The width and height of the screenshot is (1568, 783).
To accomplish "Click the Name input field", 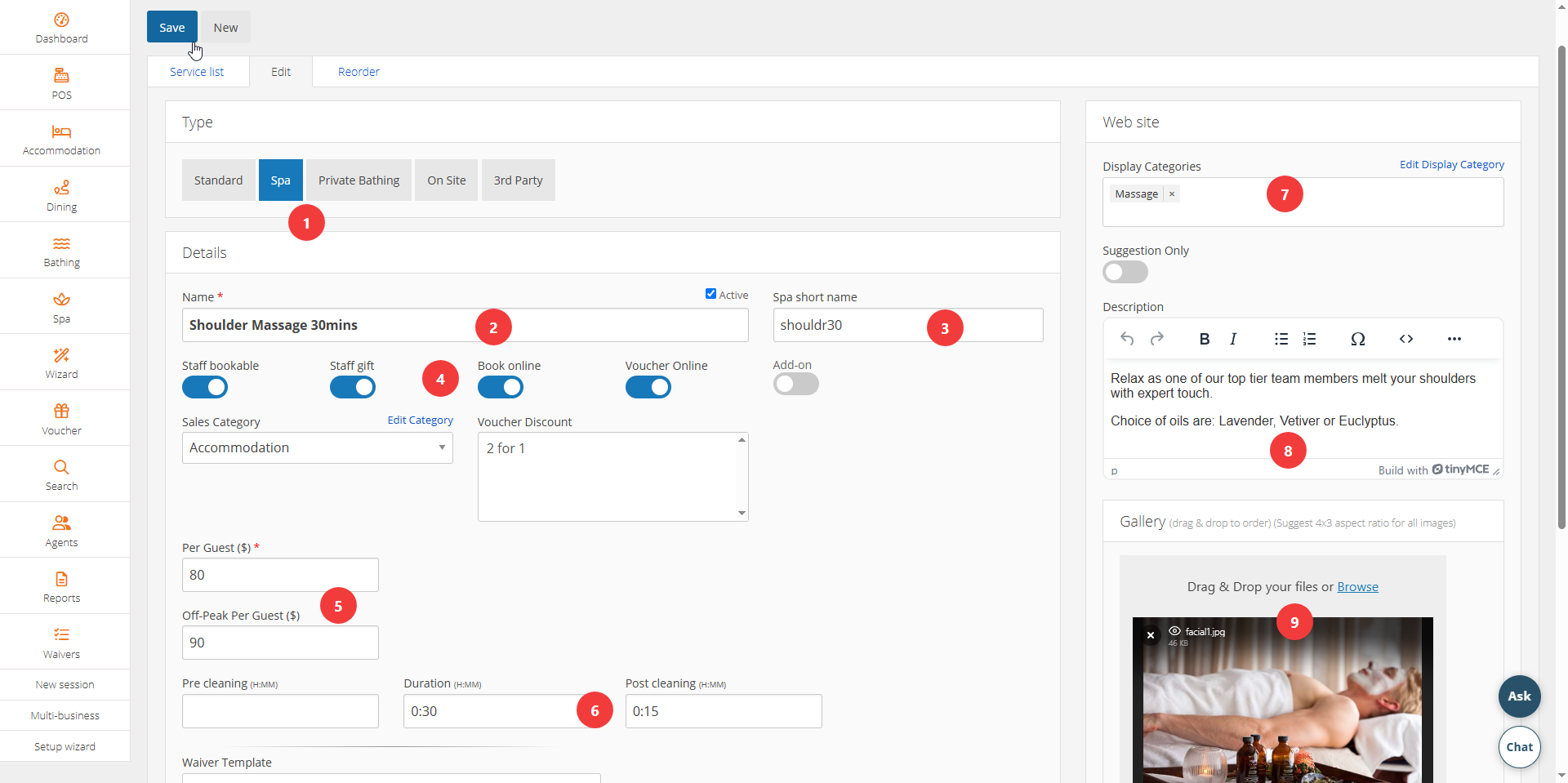I will point(465,325).
